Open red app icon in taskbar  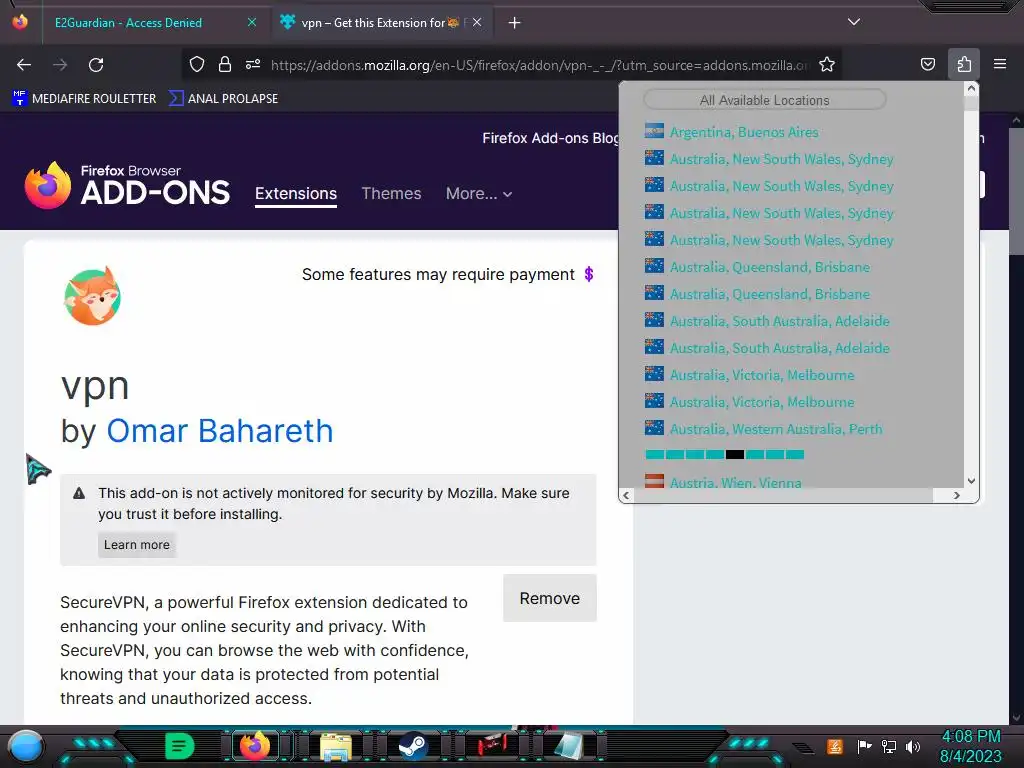(x=492, y=745)
